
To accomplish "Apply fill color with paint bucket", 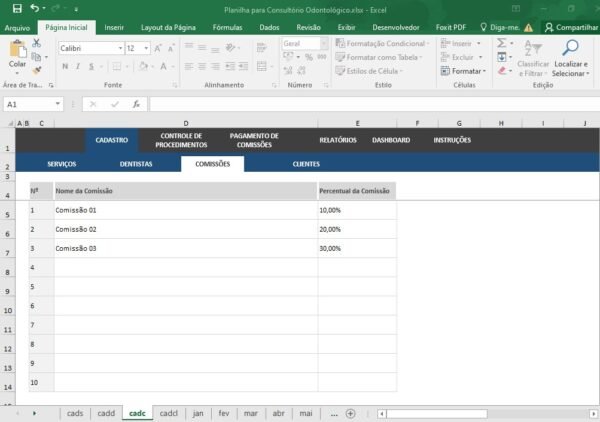I will [143, 67].
